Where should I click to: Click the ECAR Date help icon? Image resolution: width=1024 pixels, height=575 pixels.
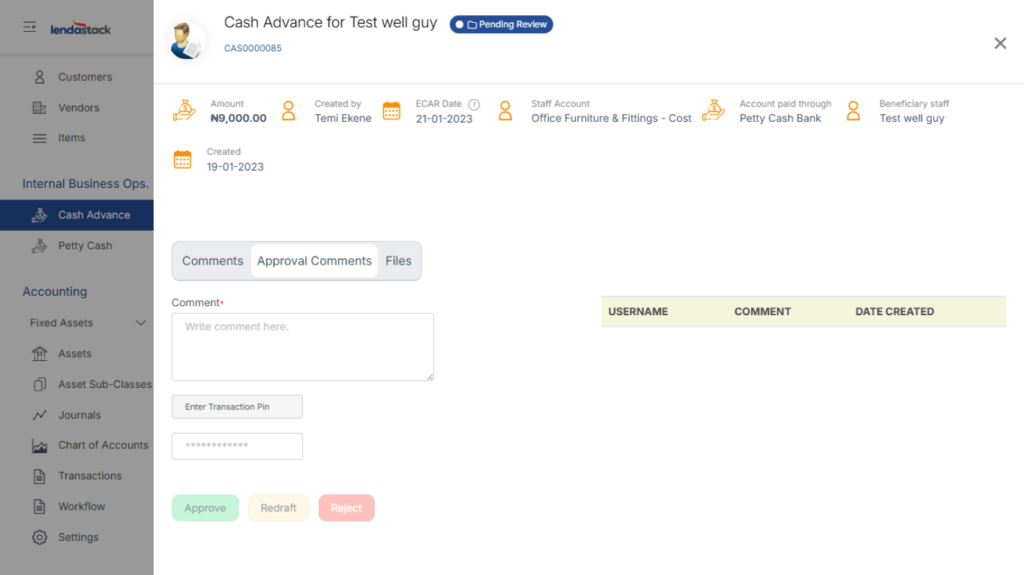(474, 104)
